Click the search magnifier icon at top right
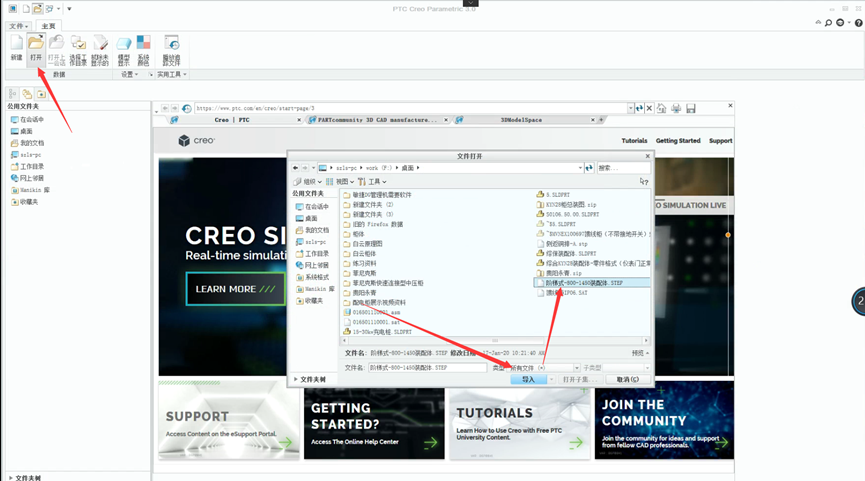865x481 pixels. click(x=828, y=23)
